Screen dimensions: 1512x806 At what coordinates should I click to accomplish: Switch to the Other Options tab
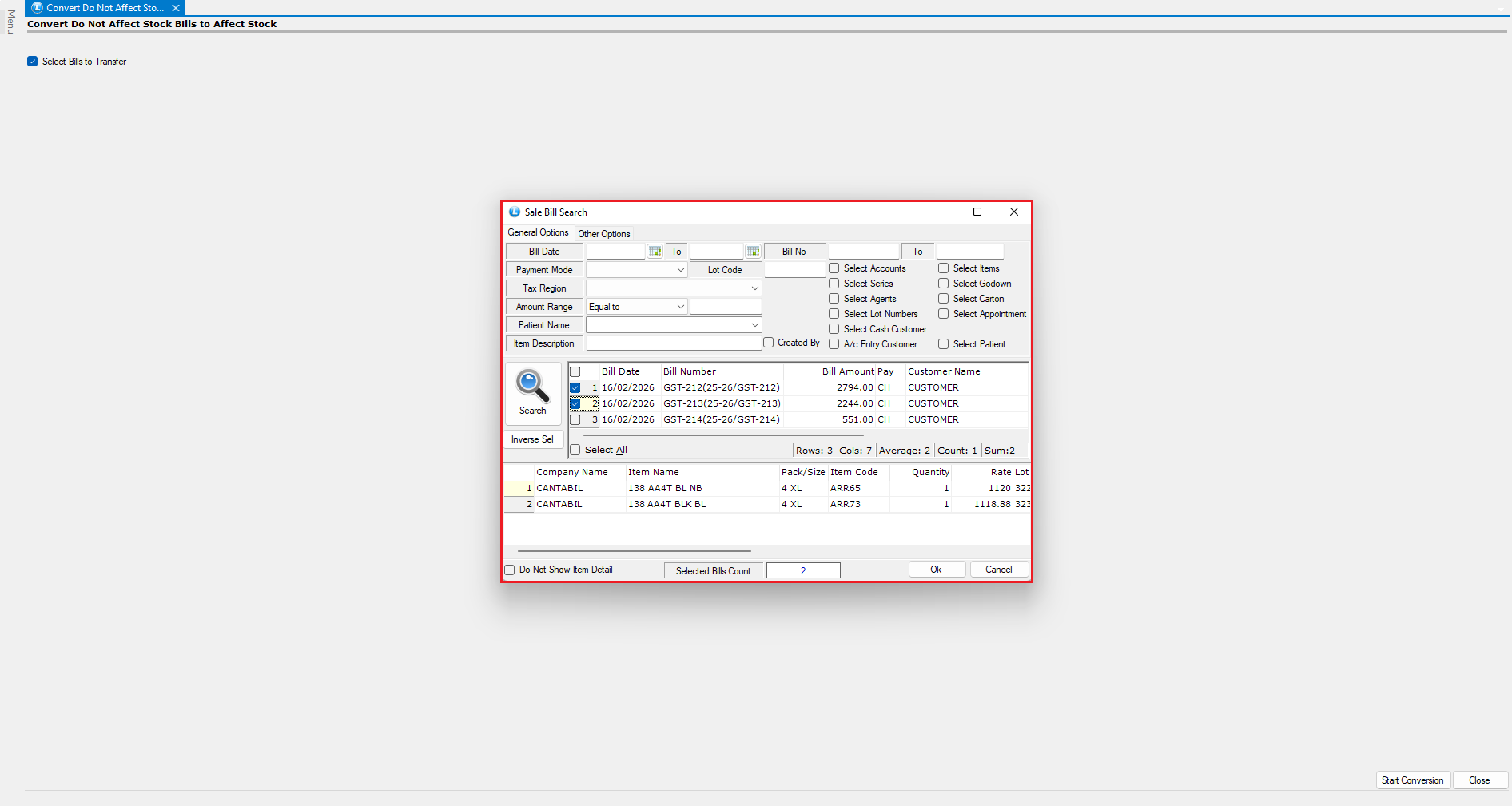603,234
